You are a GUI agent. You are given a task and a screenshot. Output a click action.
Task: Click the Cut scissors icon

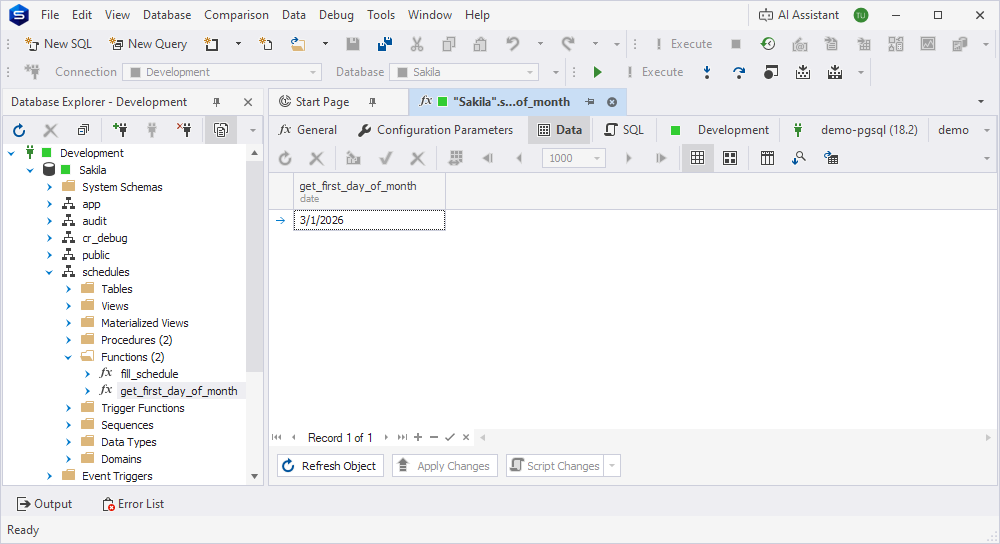pyautogui.click(x=416, y=44)
